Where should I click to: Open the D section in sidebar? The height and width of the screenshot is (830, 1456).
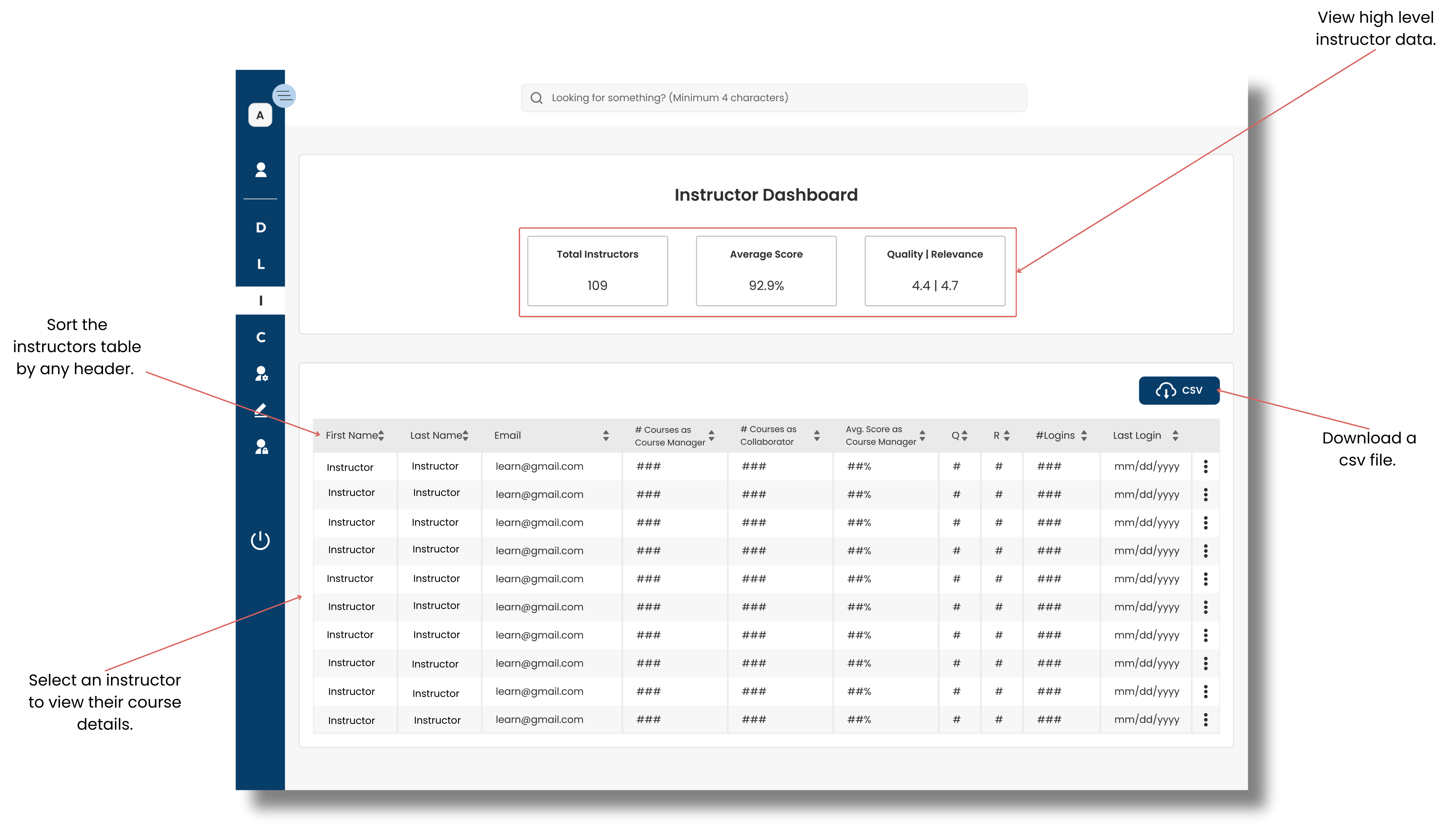[260, 227]
